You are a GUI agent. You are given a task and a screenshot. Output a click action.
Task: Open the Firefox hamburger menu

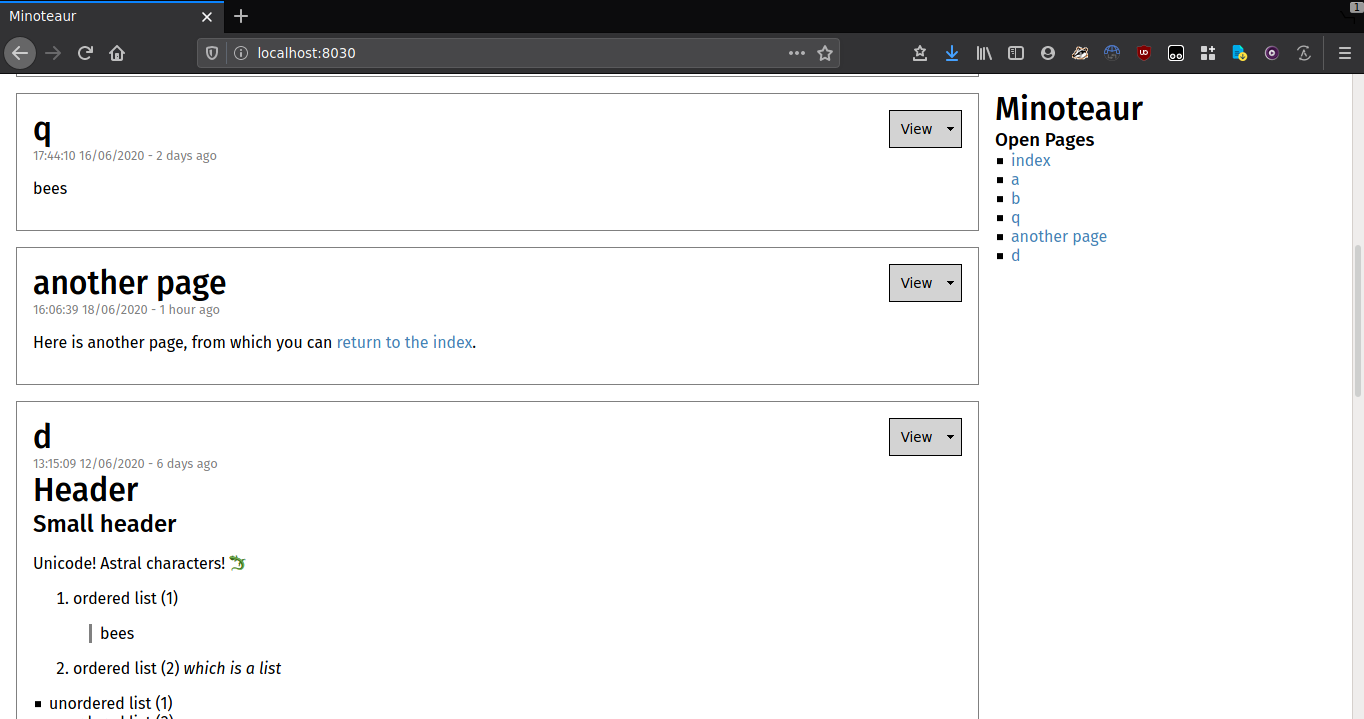coord(1345,53)
